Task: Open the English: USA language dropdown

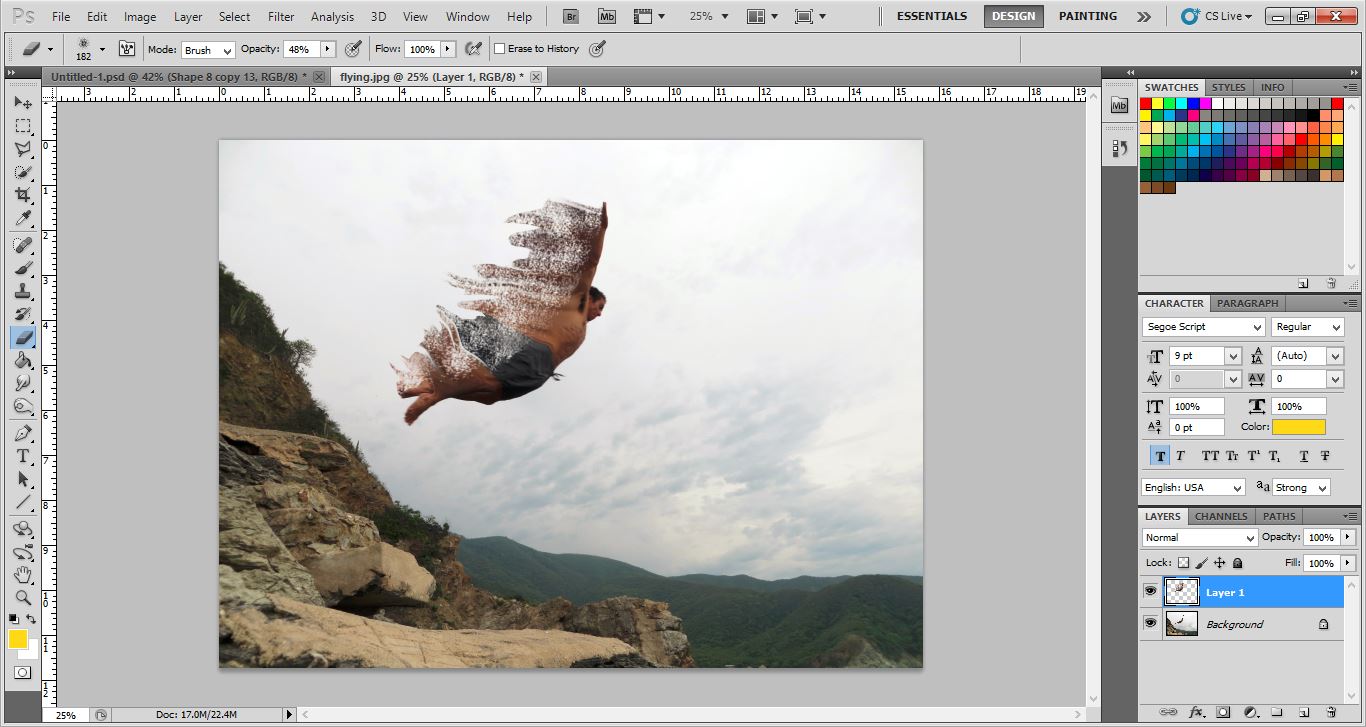Action: (1194, 487)
